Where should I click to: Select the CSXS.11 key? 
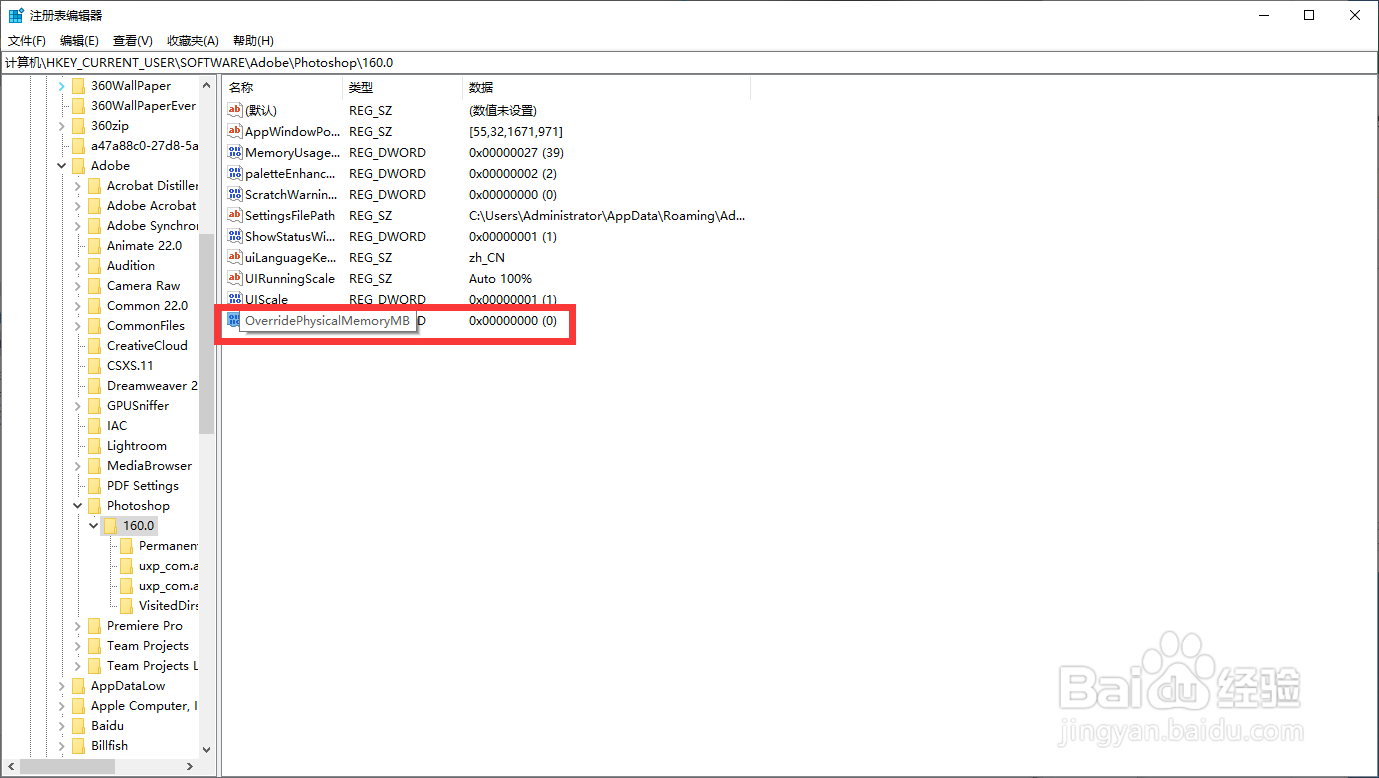130,365
